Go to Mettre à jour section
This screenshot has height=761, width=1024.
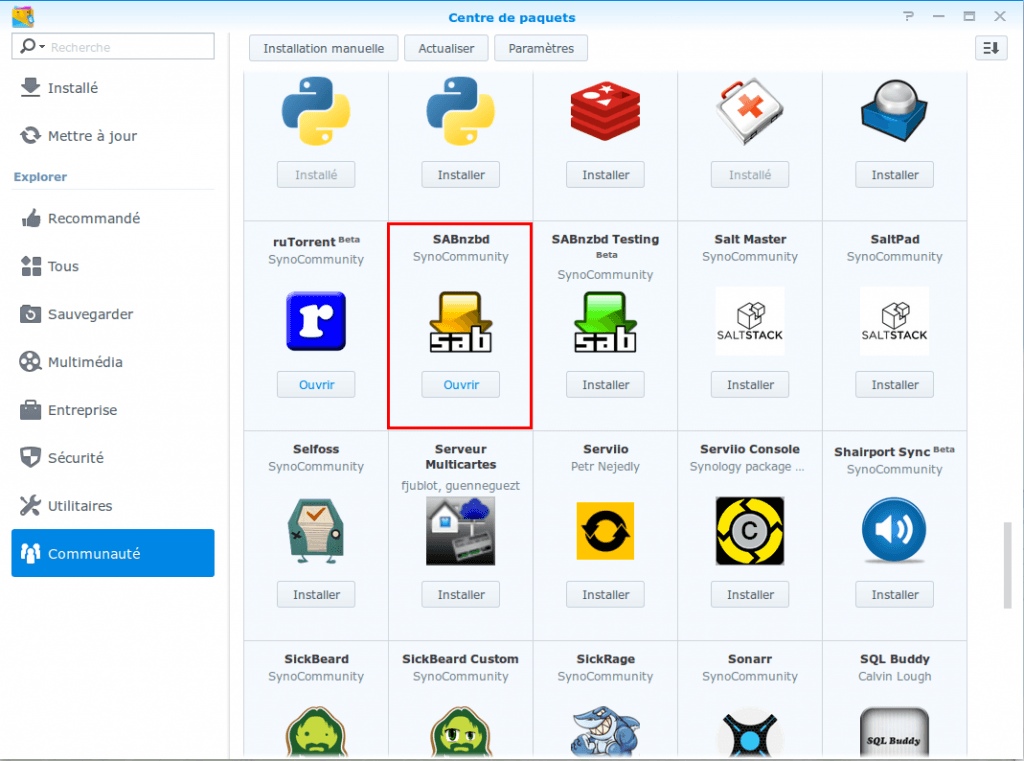[113, 135]
